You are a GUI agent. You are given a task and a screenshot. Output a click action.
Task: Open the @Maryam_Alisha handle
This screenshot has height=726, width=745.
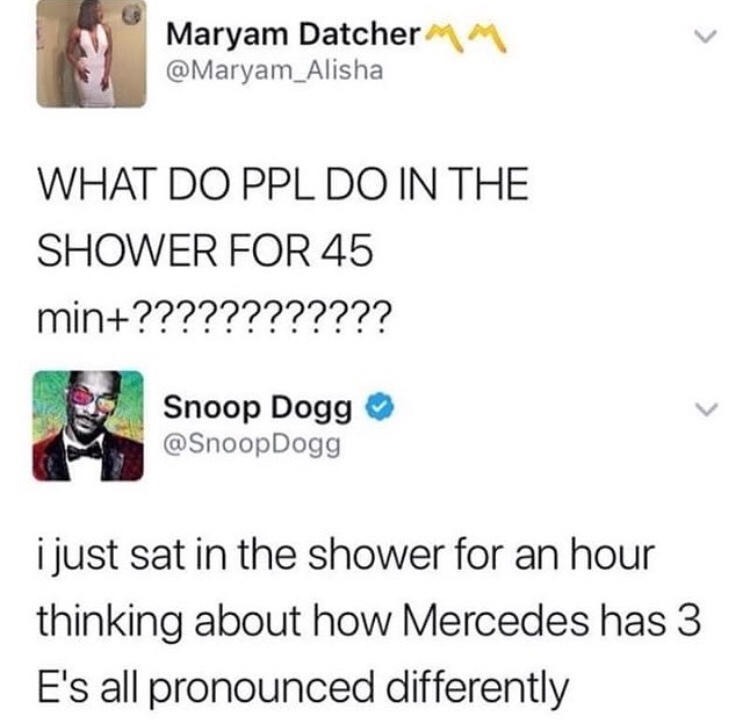274,71
